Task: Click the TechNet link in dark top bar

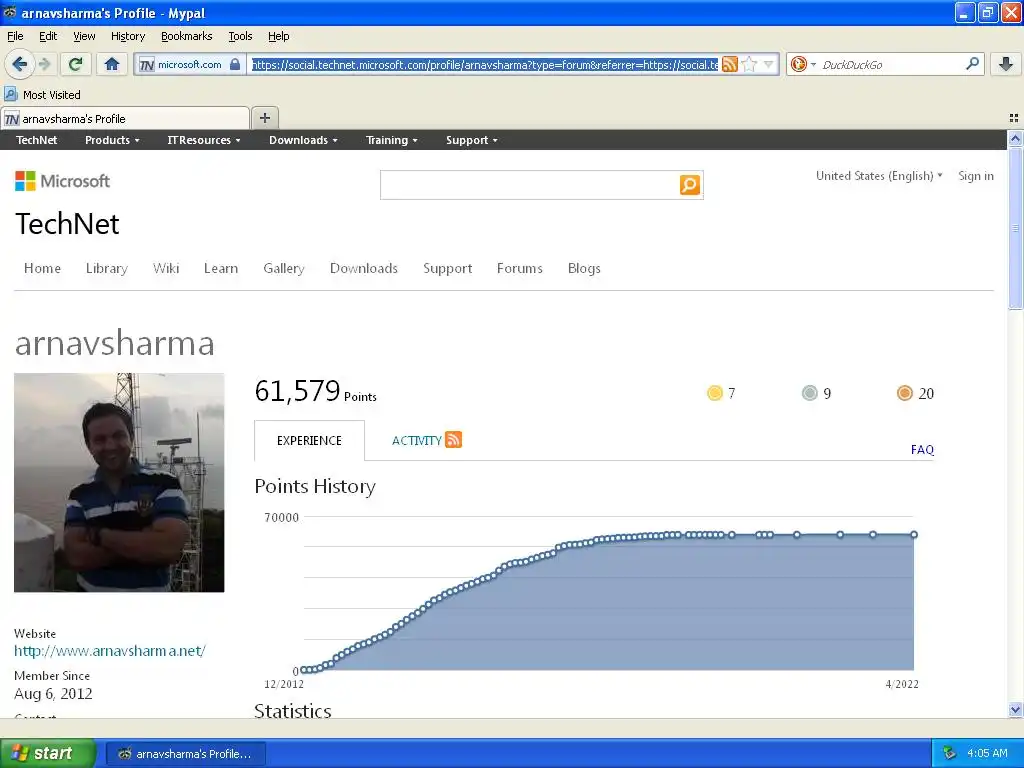Action: click(x=37, y=140)
